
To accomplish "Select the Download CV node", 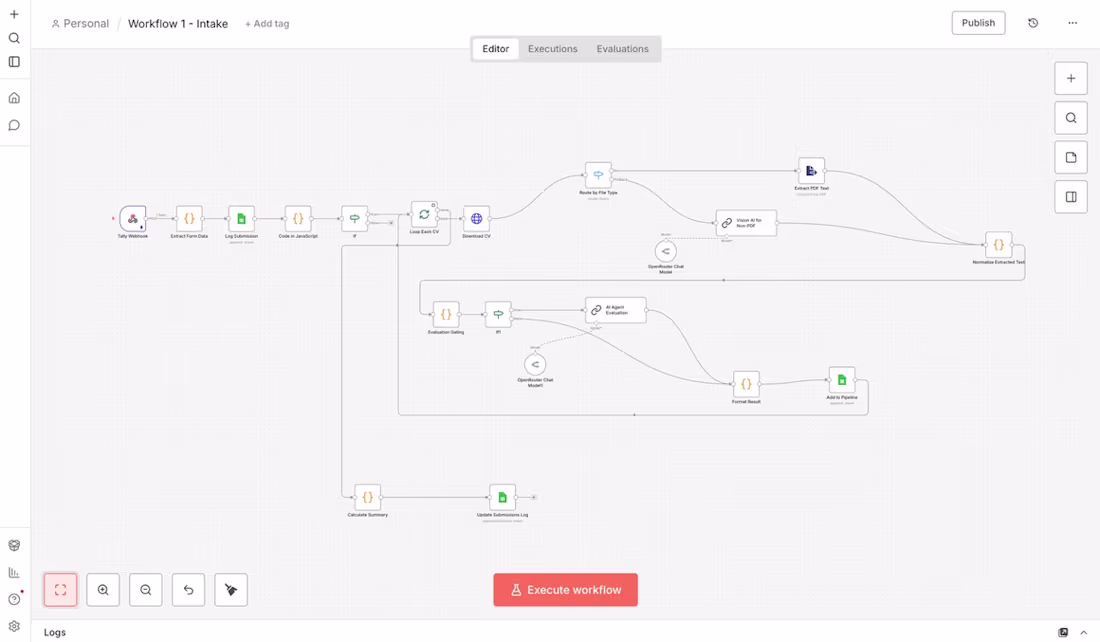I will [475, 218].
